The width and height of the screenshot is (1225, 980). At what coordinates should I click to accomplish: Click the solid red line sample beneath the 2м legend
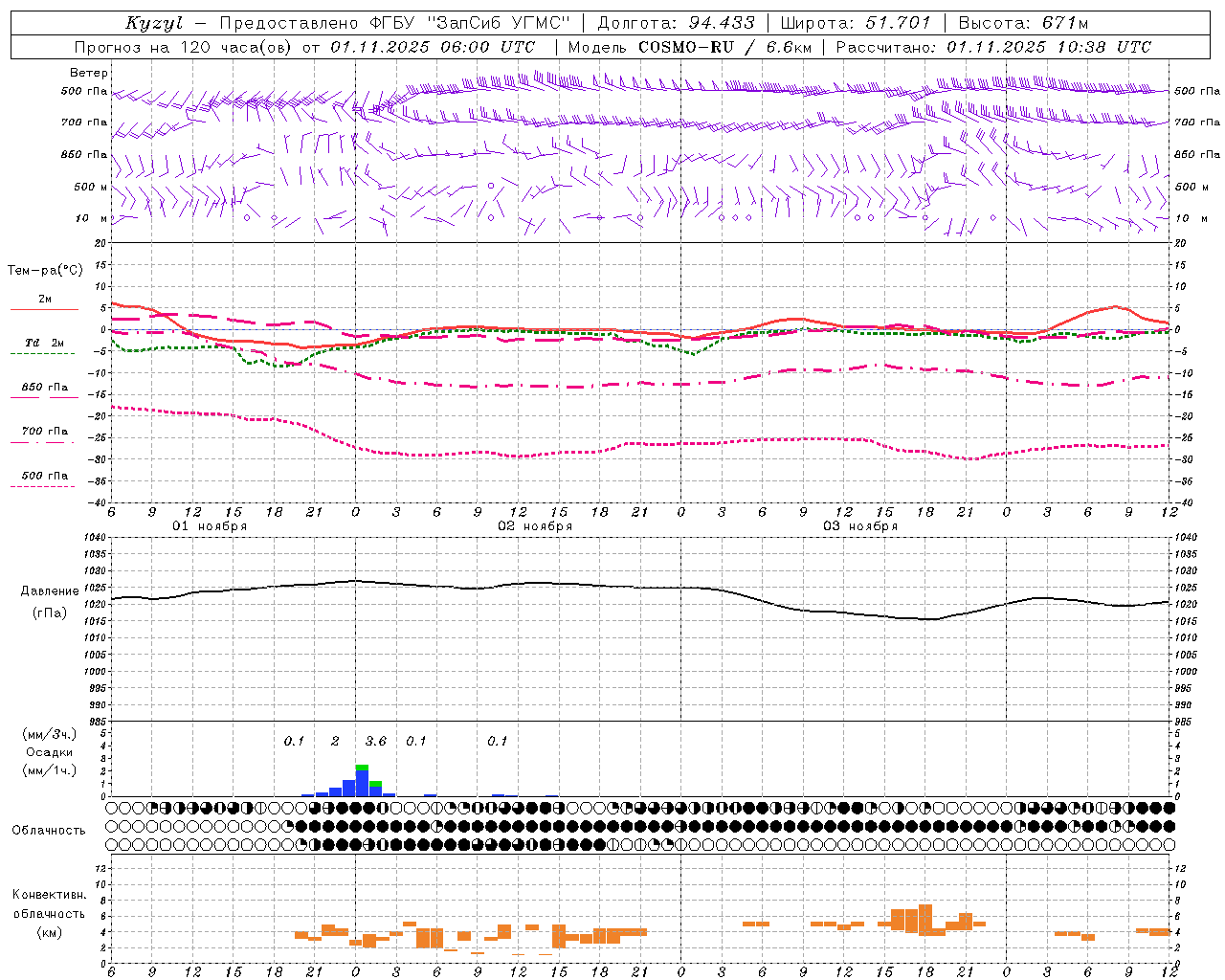tap(44, 310)
